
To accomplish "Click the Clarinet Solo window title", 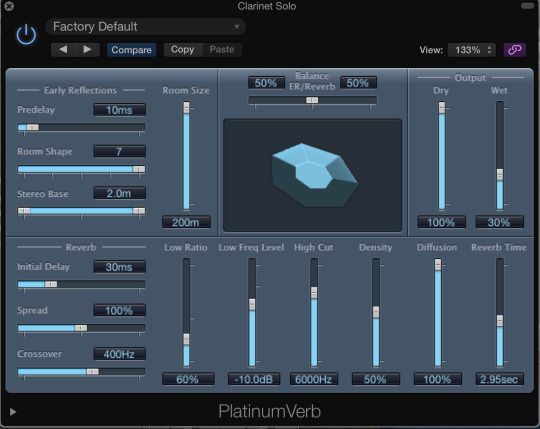I will (x=267, y=6).
